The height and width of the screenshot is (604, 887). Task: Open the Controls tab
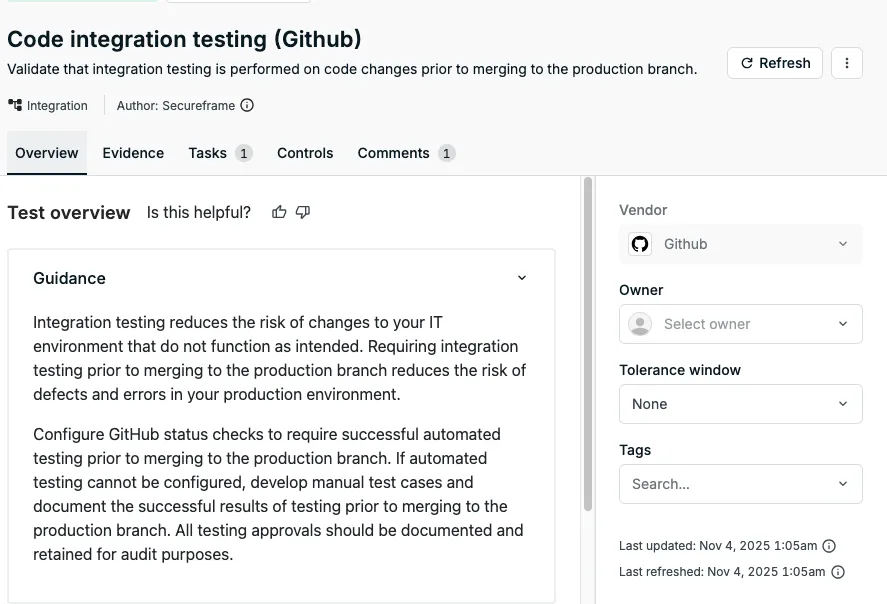pyautogui.click(x=305, y=153)
